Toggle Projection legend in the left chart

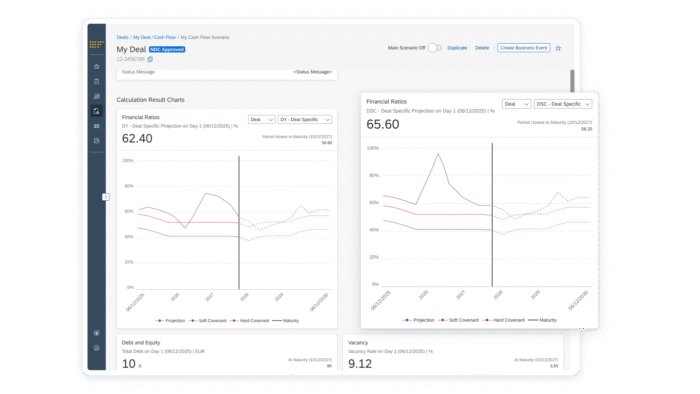tap(170, 320)
